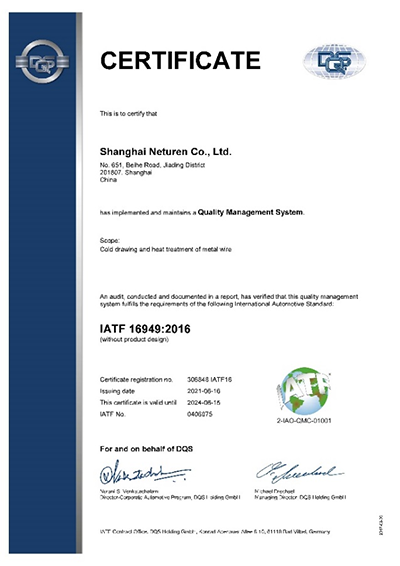Click the 'IATF 16949:2016' standard heading
The height and width of the screenshot is (566, 400).
pyautogui.click(x=145, y=329)
